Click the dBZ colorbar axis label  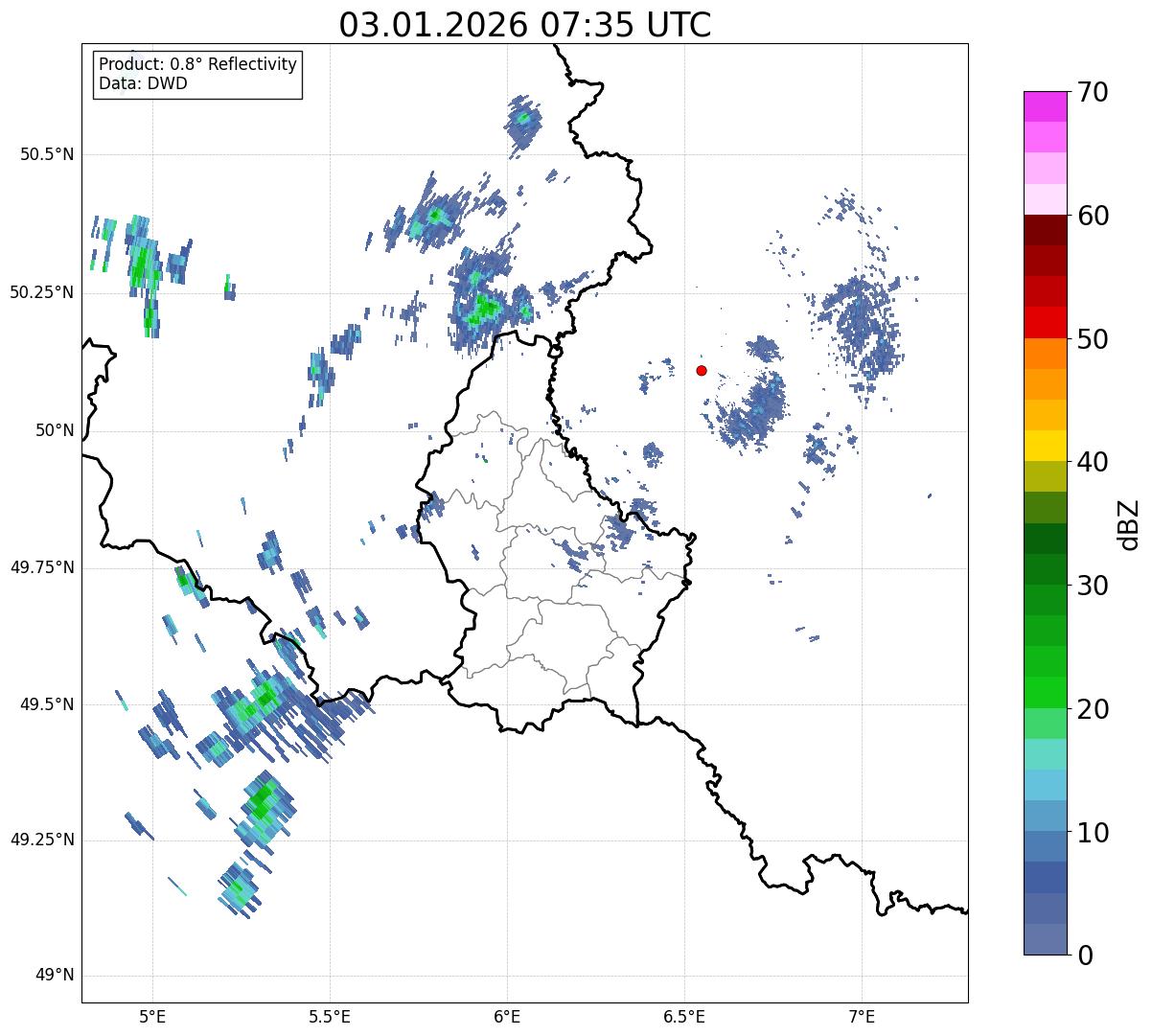click(1129, 523)
